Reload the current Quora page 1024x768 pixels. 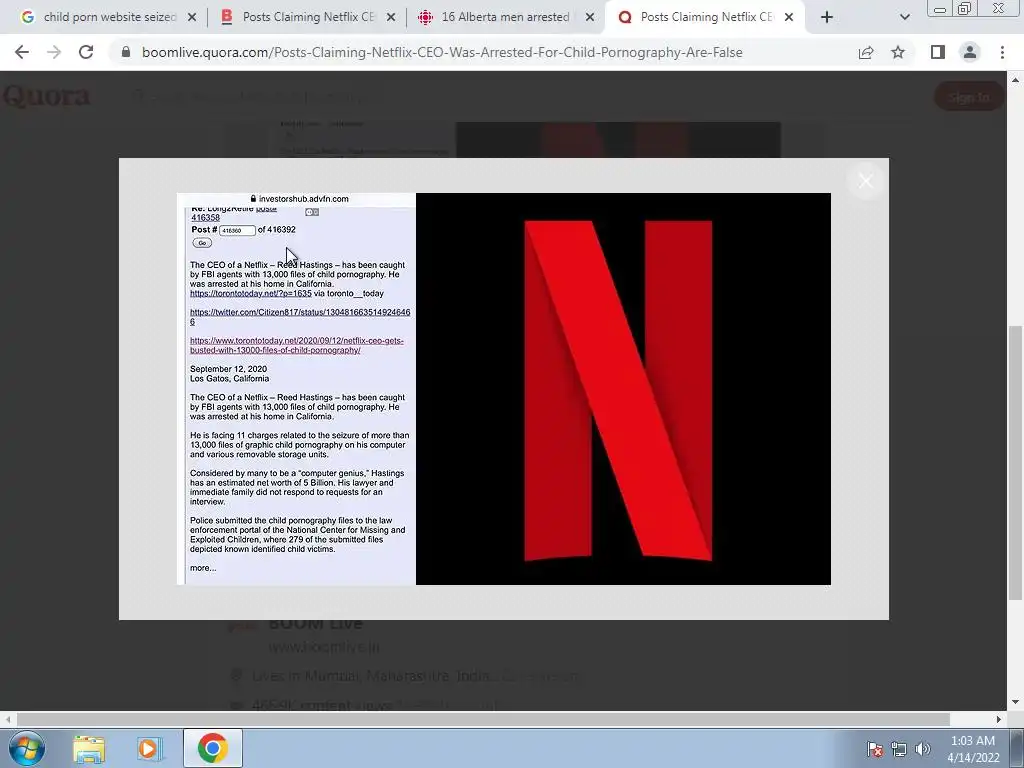tap(86, 52)
